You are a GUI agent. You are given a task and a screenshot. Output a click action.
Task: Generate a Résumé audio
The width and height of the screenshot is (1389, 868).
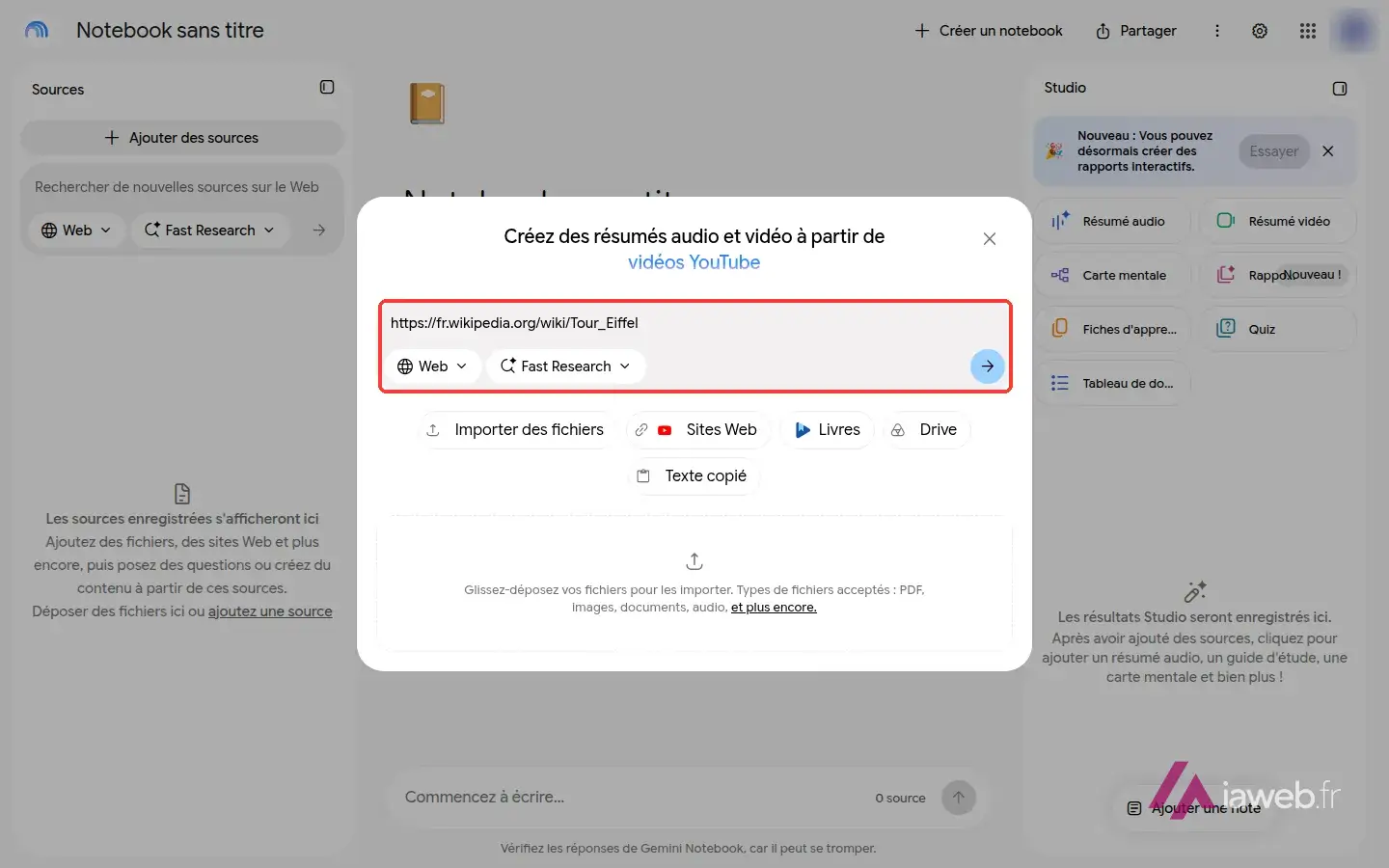click(x=1113, y=222)
